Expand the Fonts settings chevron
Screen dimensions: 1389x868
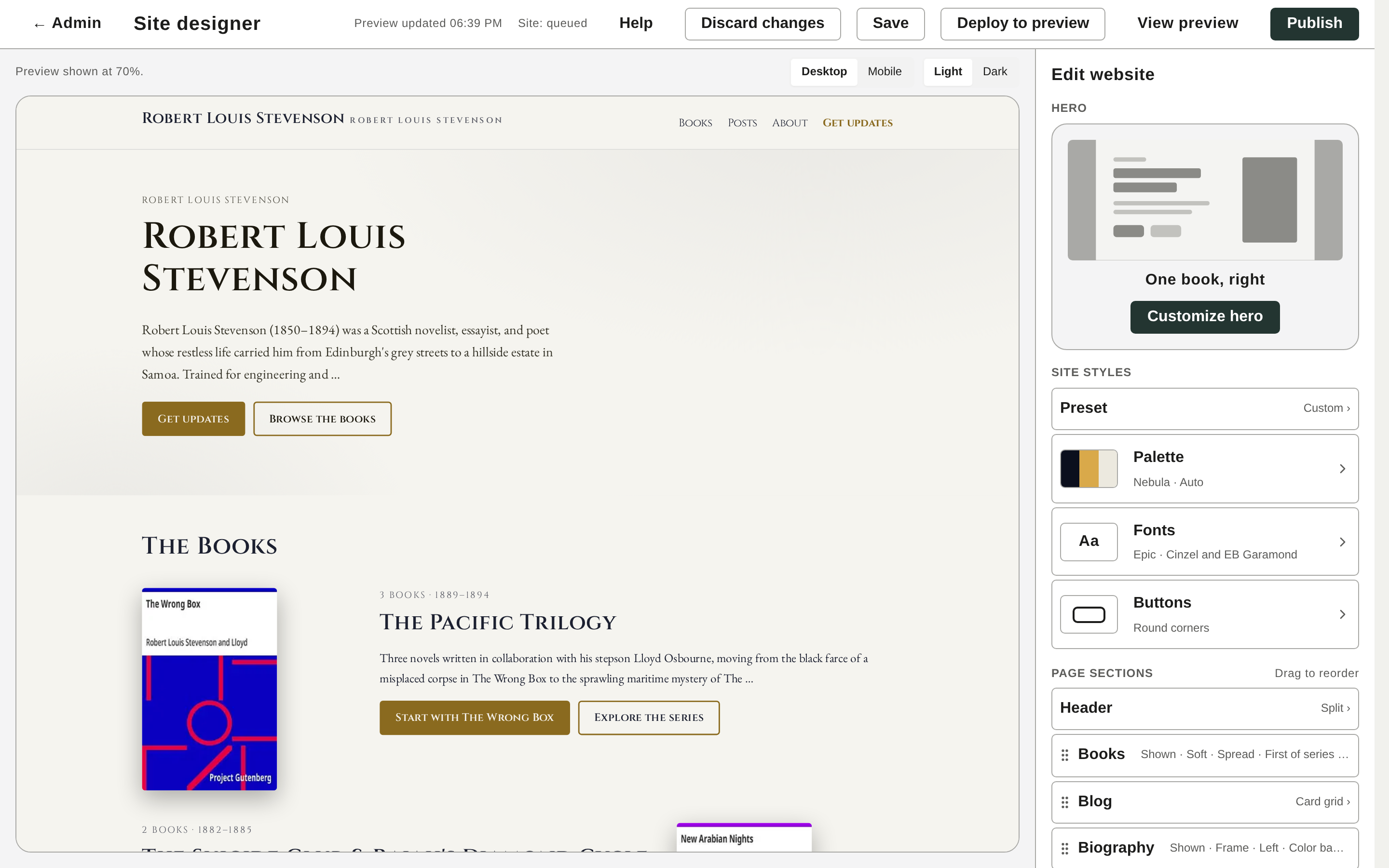(x=1343, y=542)
